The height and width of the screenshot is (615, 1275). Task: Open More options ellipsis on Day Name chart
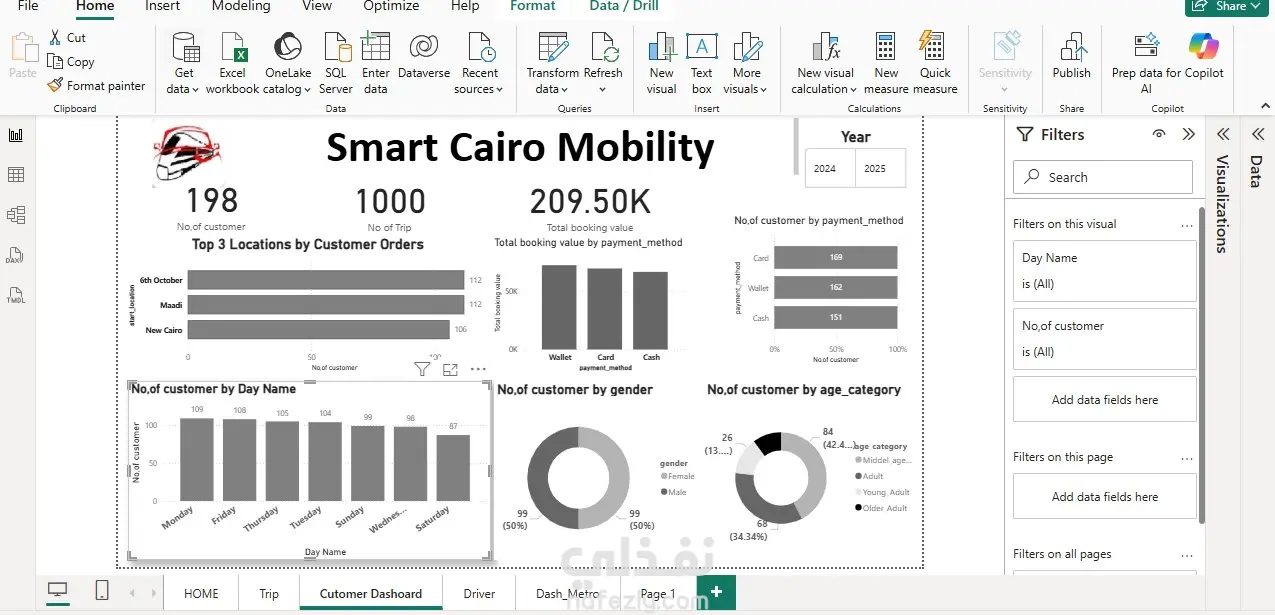[x=478, y=370]
